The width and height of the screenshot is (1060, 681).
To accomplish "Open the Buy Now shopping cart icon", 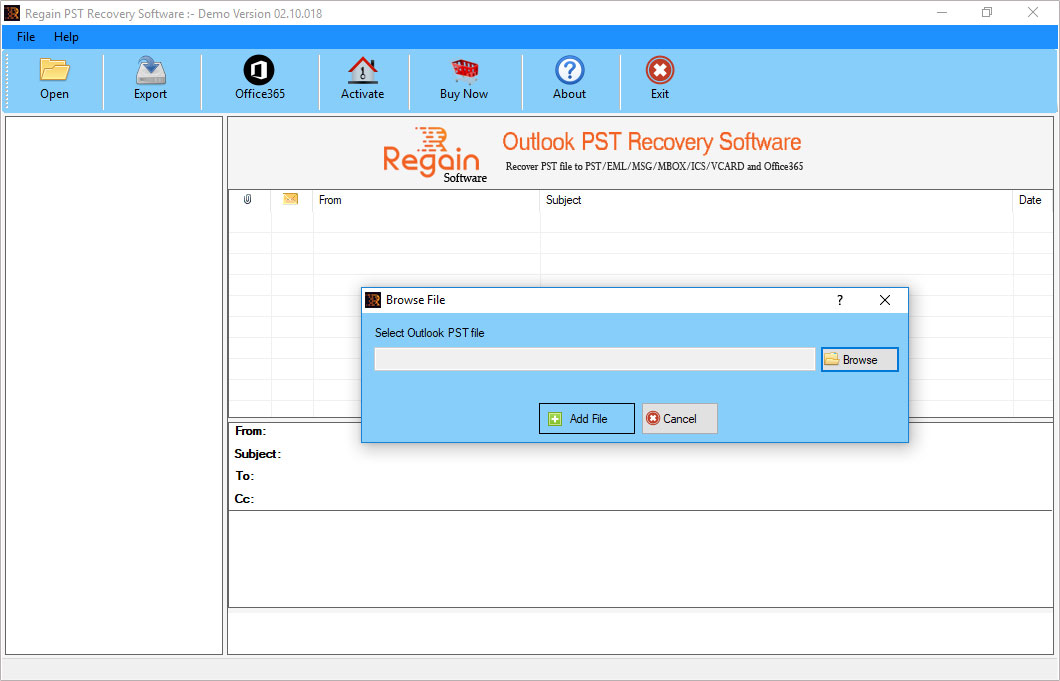I will (x=464, y=78).
